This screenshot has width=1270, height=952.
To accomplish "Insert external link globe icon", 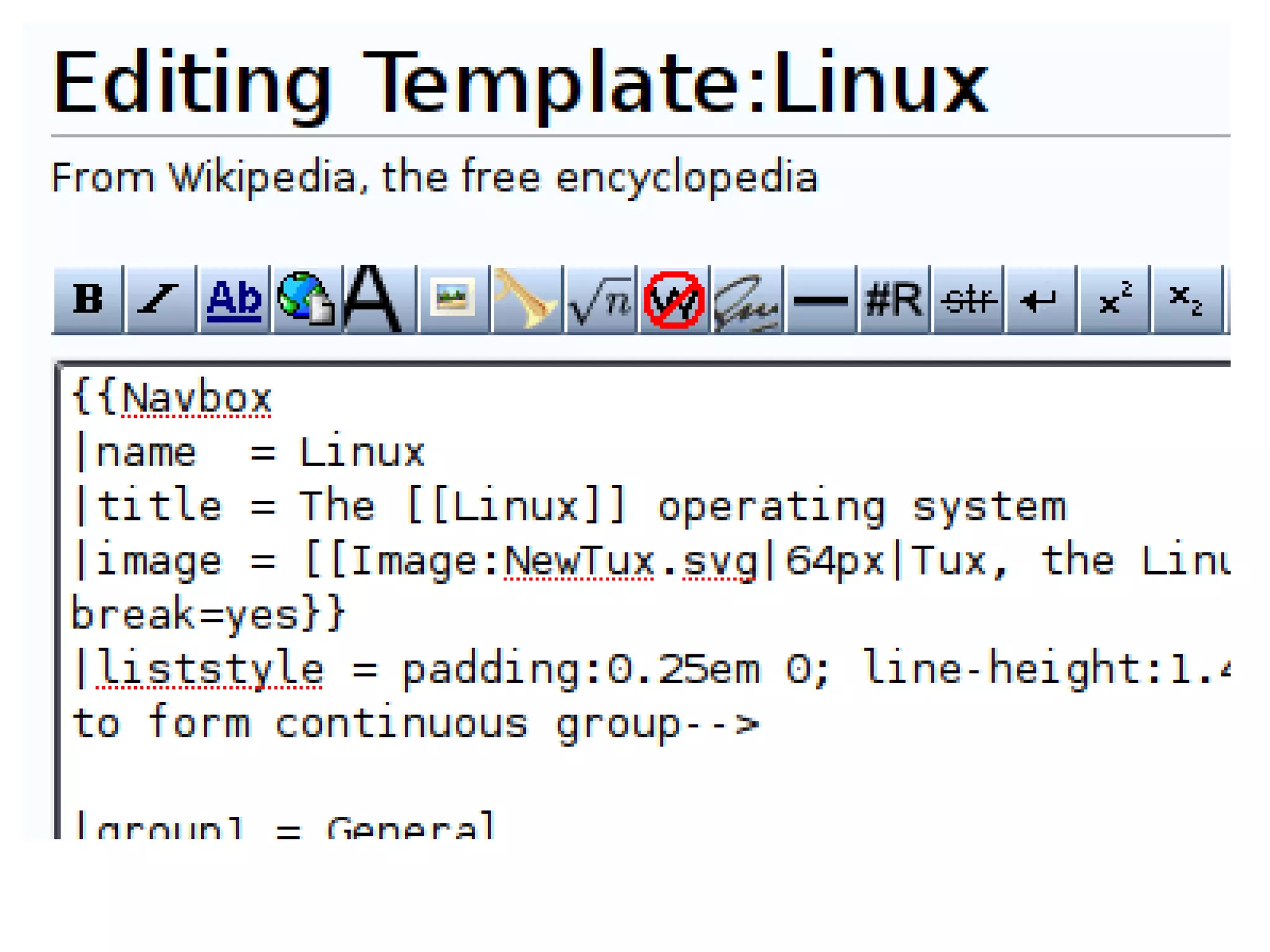I will 307,300.
